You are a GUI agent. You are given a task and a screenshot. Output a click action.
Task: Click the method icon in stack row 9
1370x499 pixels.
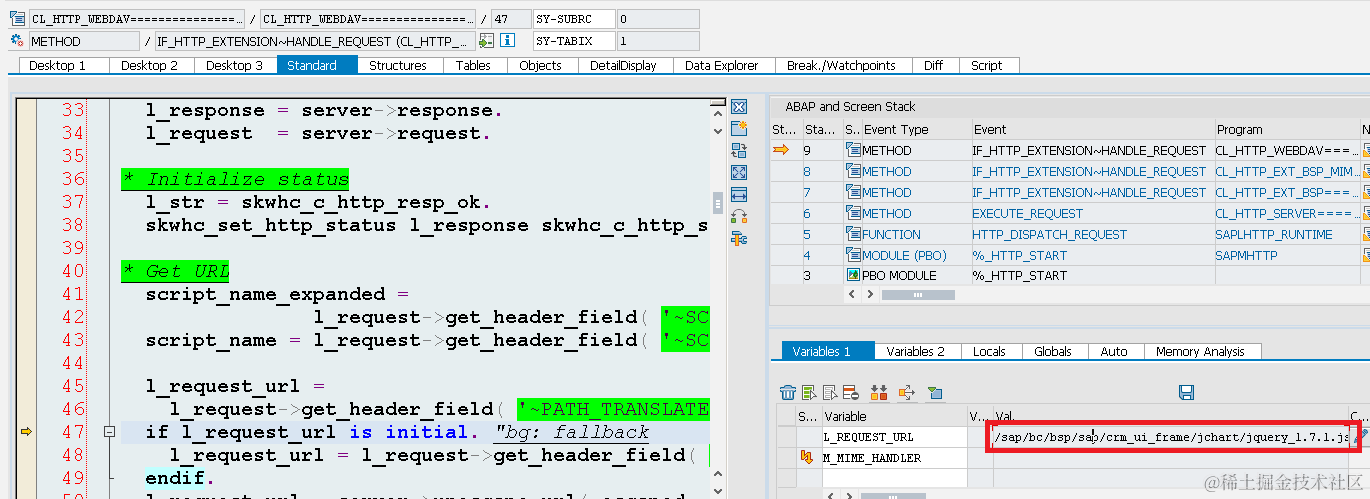(x=853, y=150)
